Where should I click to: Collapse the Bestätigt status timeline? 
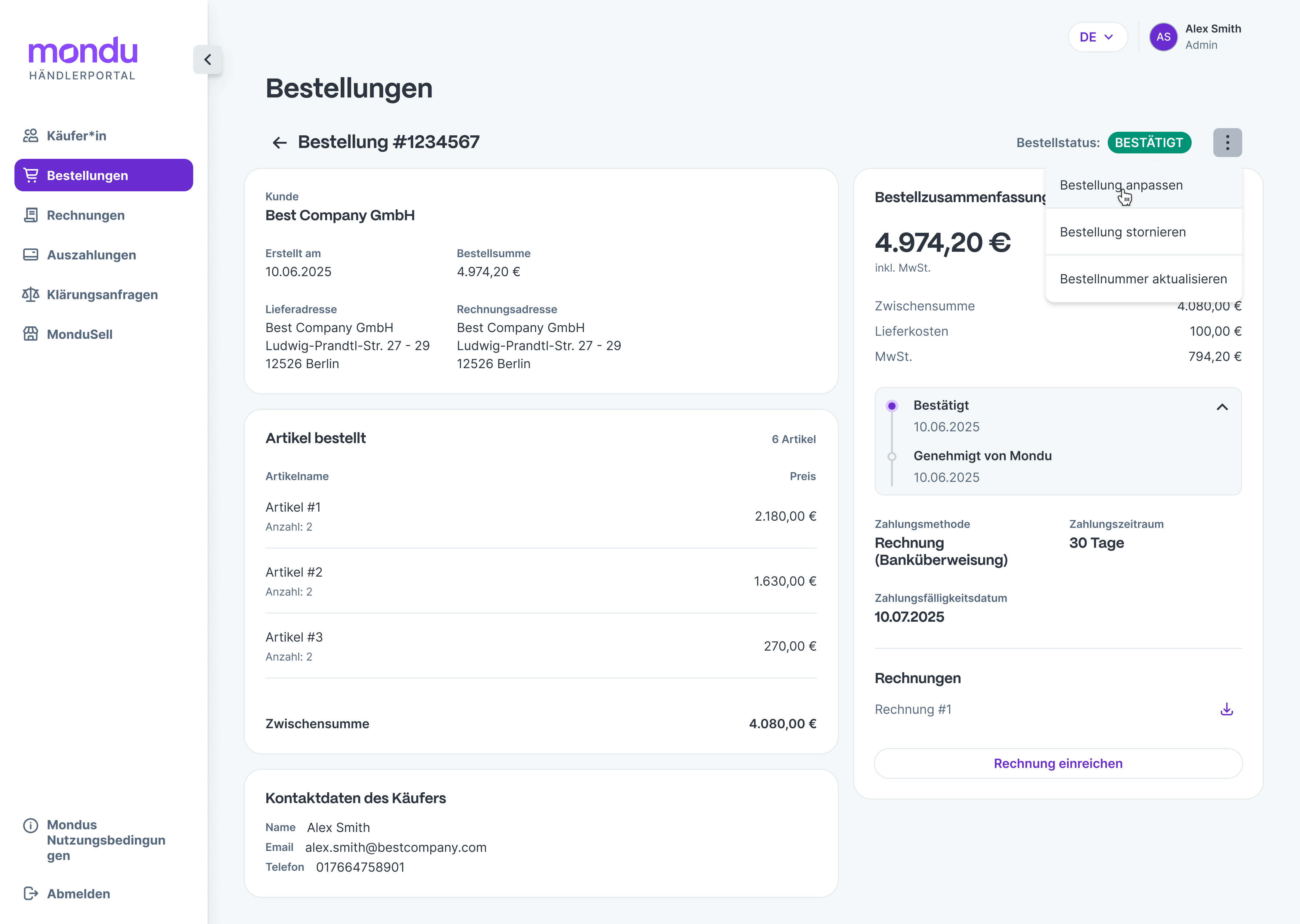[1222, 407]
